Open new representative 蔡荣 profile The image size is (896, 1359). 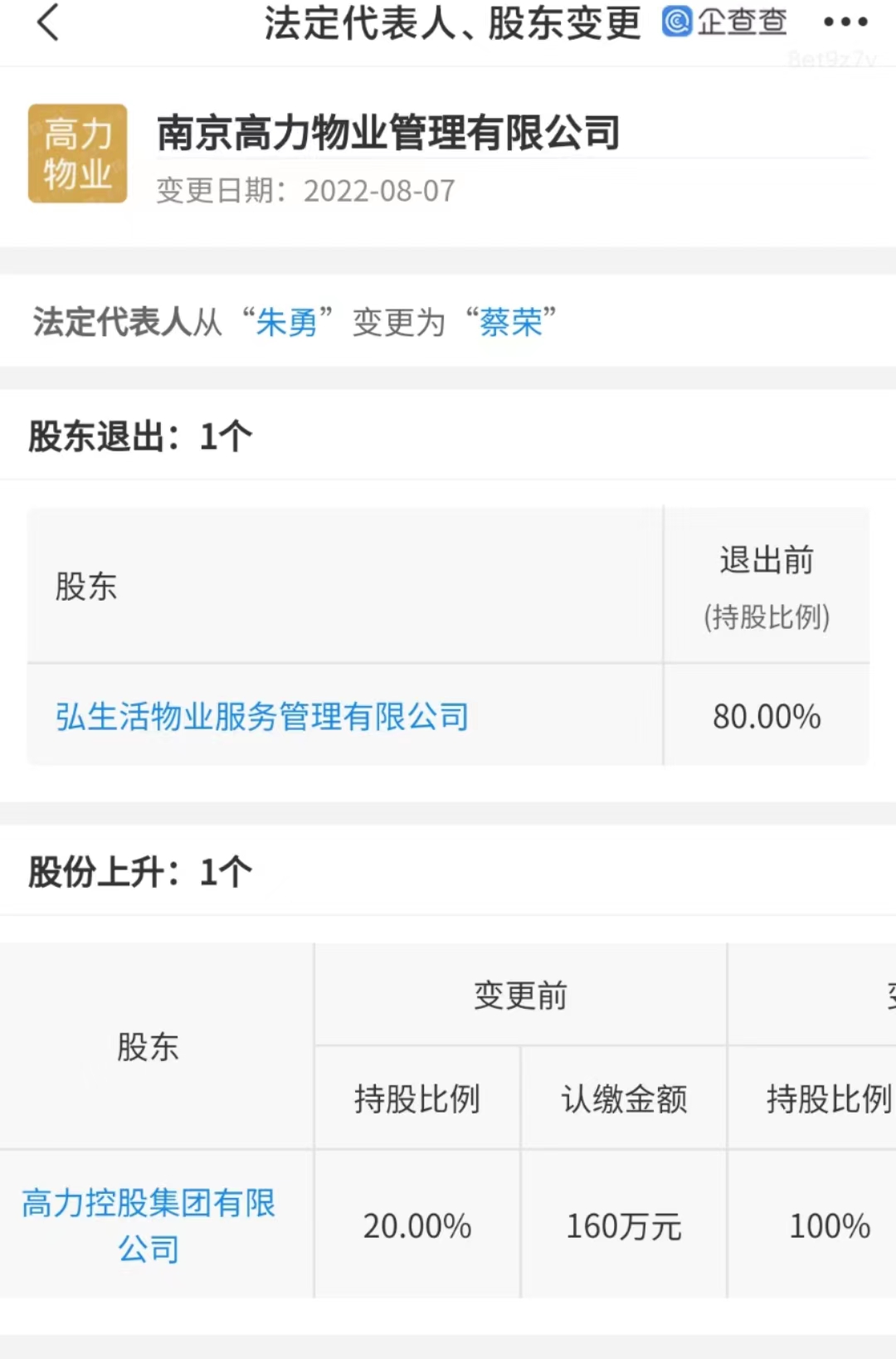pyautogui.click(x=510, y=322)
